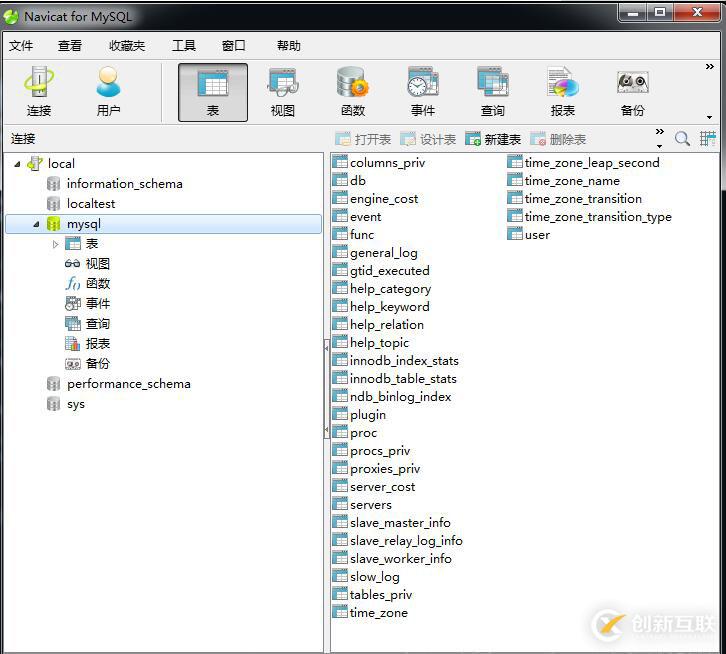The height and width of the screenshot is (654, 726).
Task: Open the 文件 menu
Action: [21, 45]
